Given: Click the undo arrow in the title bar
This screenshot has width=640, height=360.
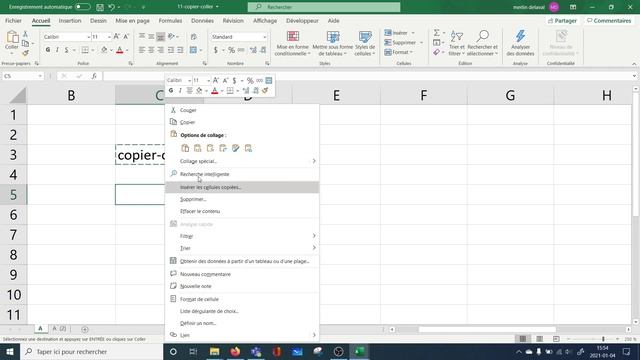Looking at the screenshot, I should [x=111, y=7].
